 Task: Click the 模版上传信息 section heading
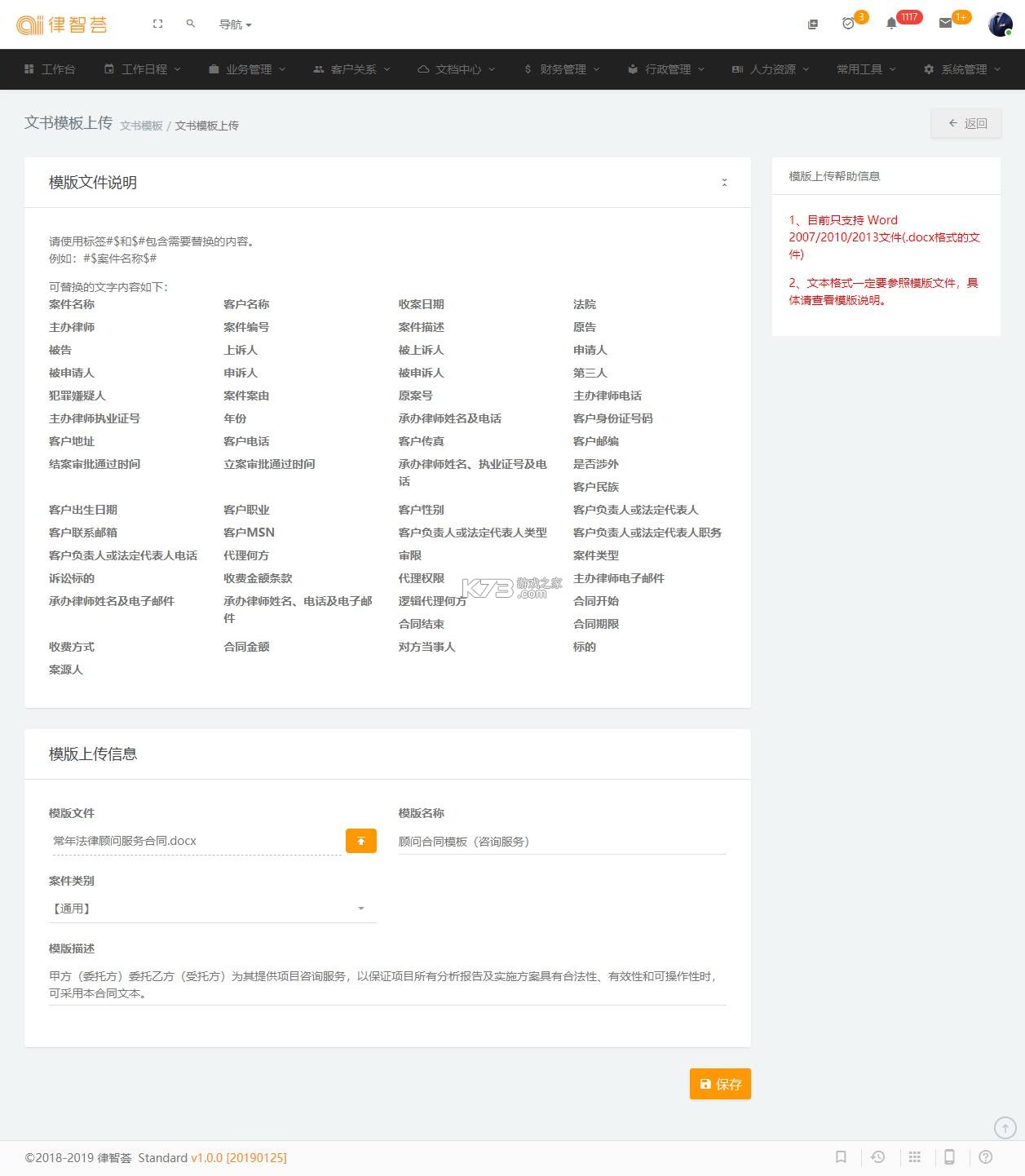pyautogui.click(x=93, y=754)
